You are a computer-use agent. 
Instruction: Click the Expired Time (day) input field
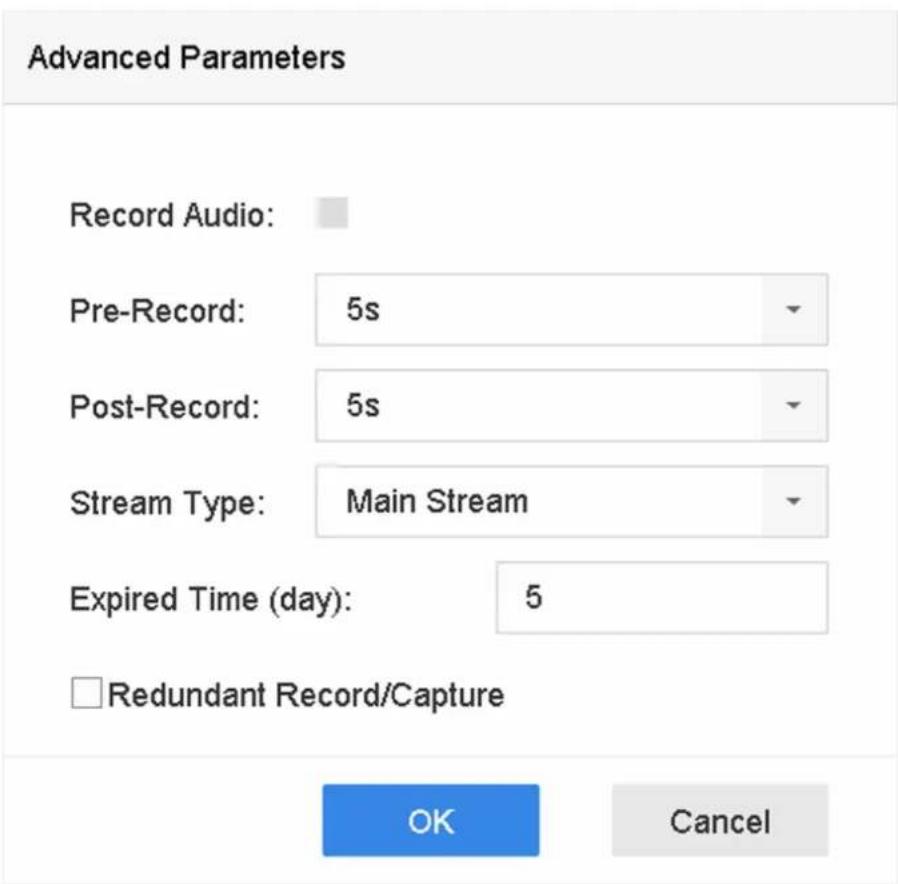tap(661, 598)
